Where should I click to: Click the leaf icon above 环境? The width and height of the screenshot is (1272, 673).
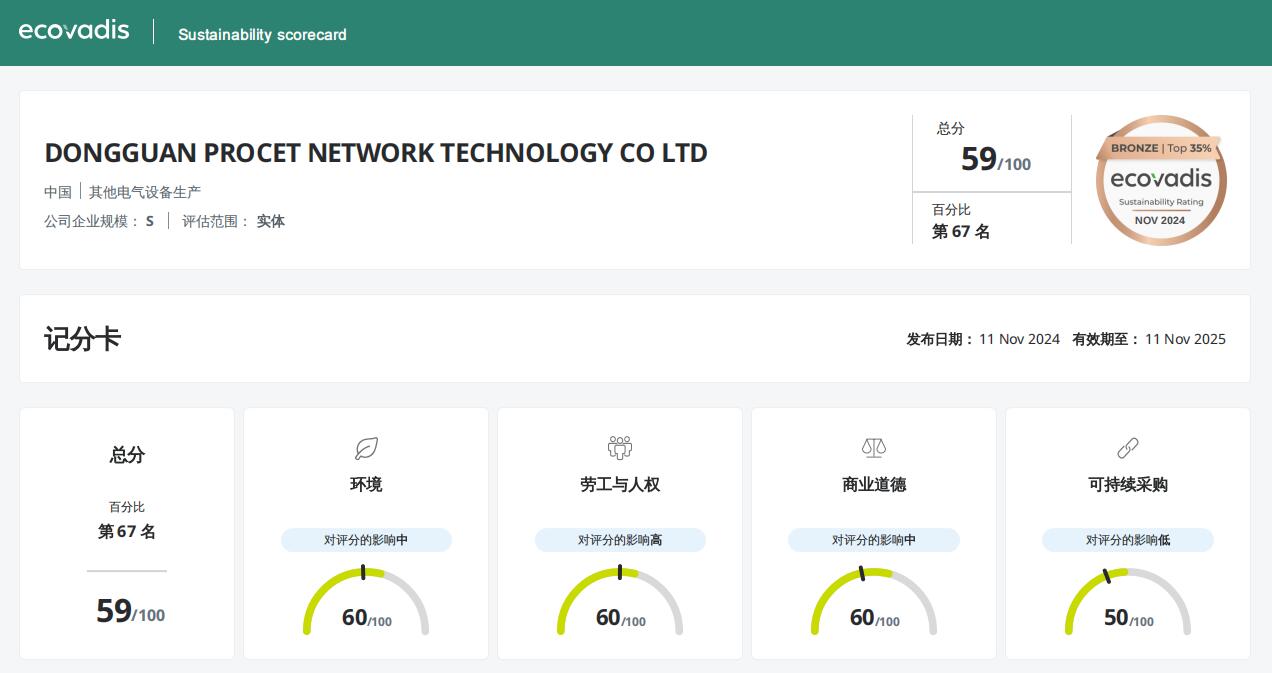point(366,448)
